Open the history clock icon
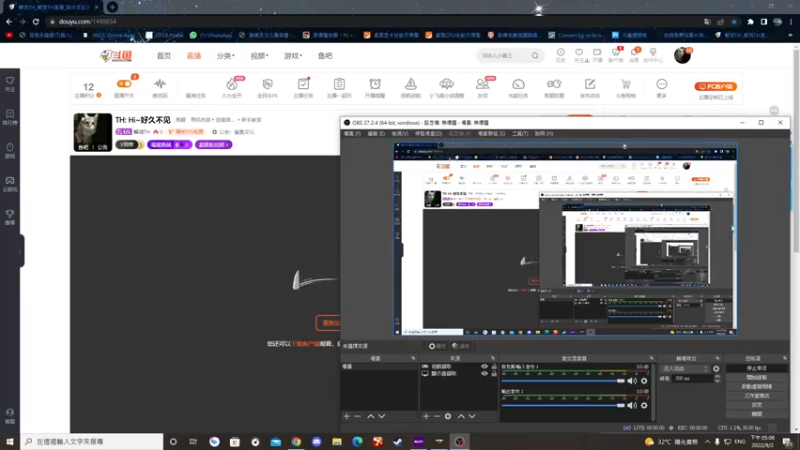The height and width of the screenshot is (450, 800). coord(560,55)
